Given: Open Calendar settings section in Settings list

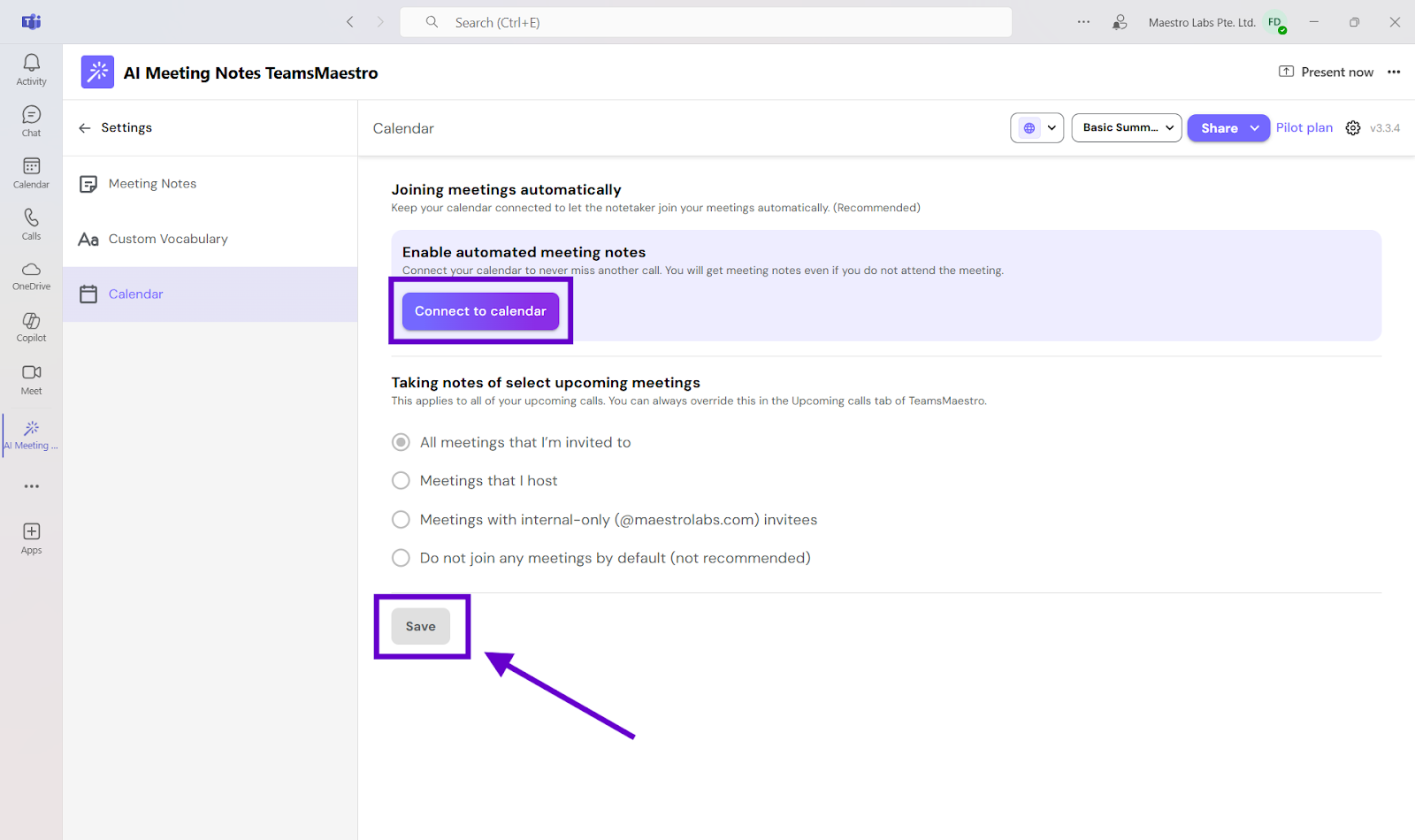Looking at the screenshot, I should 210,294.
